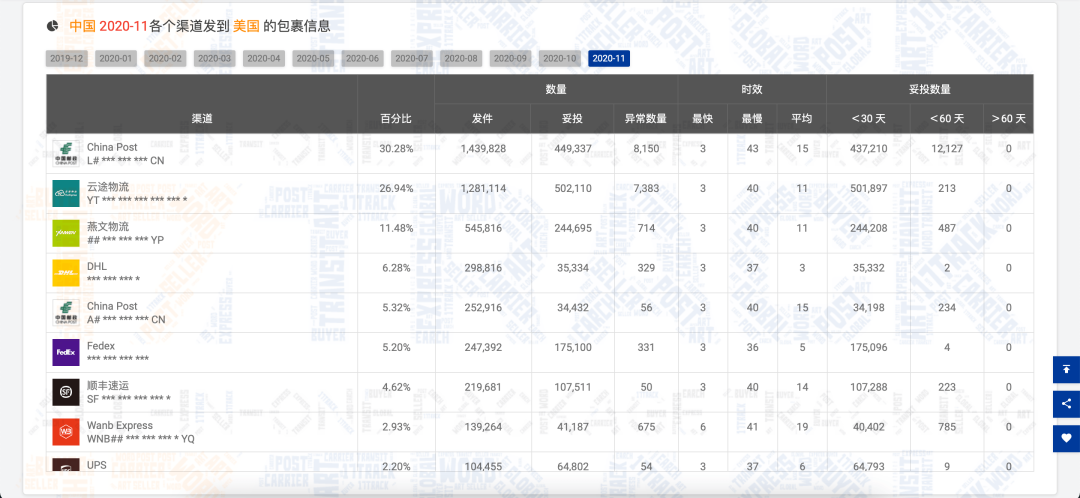This screenshot has height=498, width=1080.
Task: Open the 2020-07 month tab
Action: [x=412, y=59]
